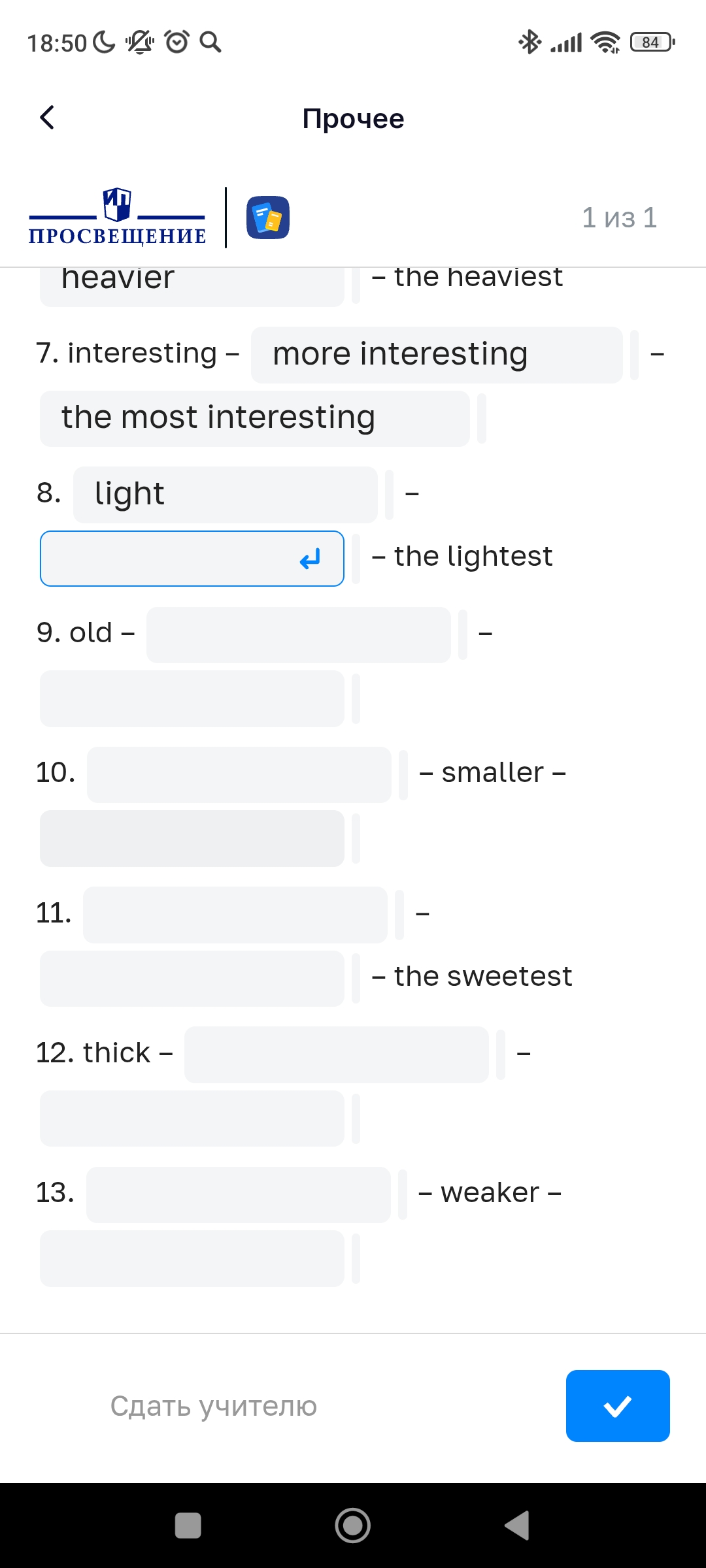Tap the back arrow next to Прочее

[47, 118]
